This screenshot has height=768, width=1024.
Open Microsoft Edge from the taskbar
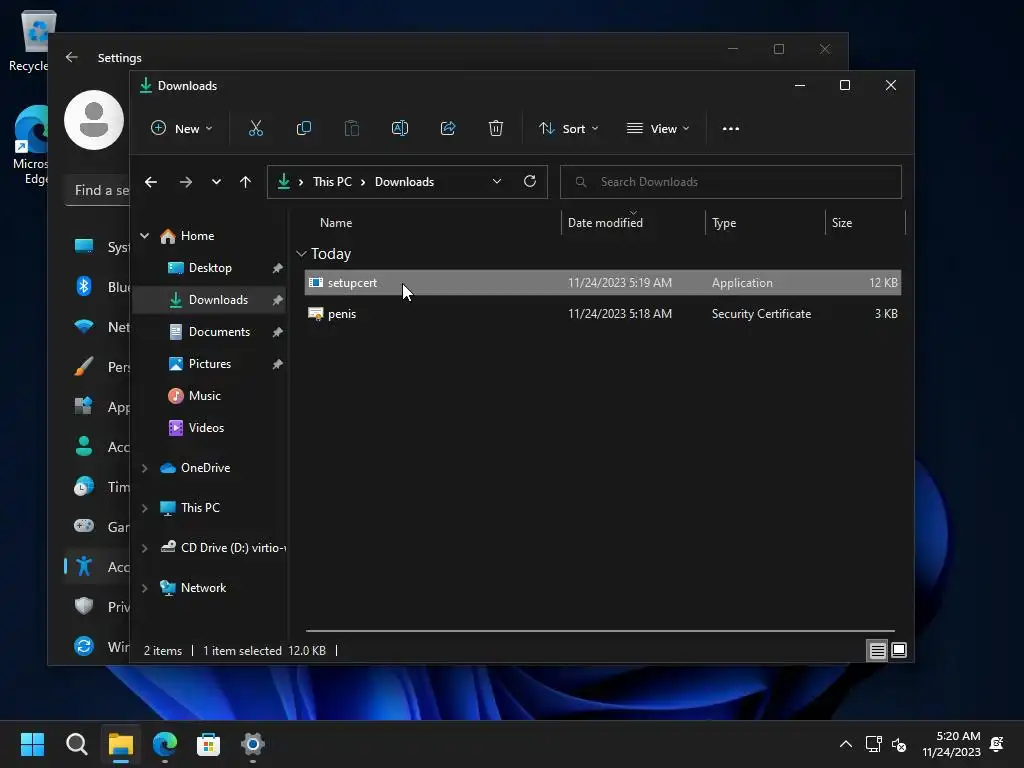tap(165, 744)
